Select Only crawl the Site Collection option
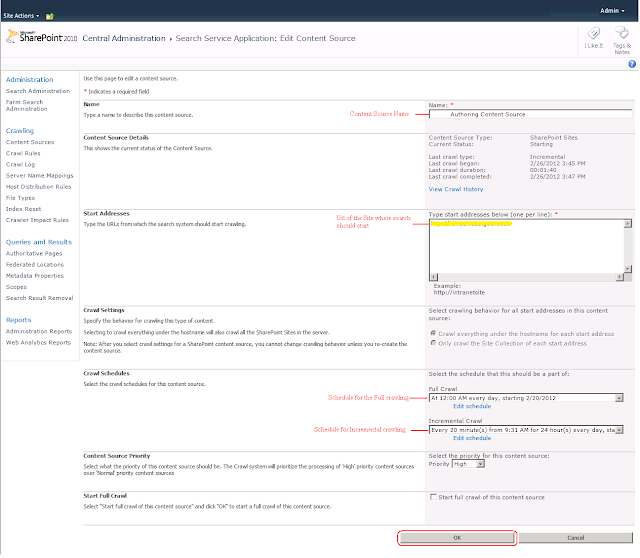Screen dimensions: 640x558 tap(432, 343)
